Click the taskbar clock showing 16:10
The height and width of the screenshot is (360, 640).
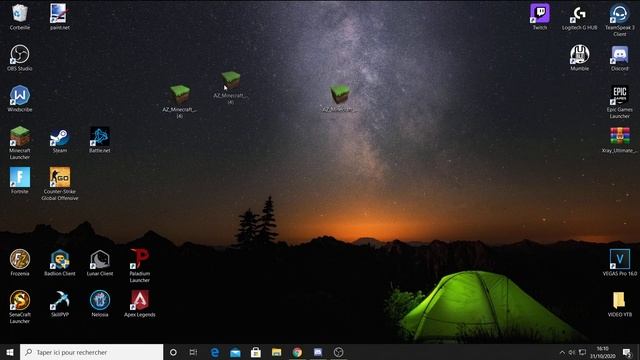pos(602,352)
